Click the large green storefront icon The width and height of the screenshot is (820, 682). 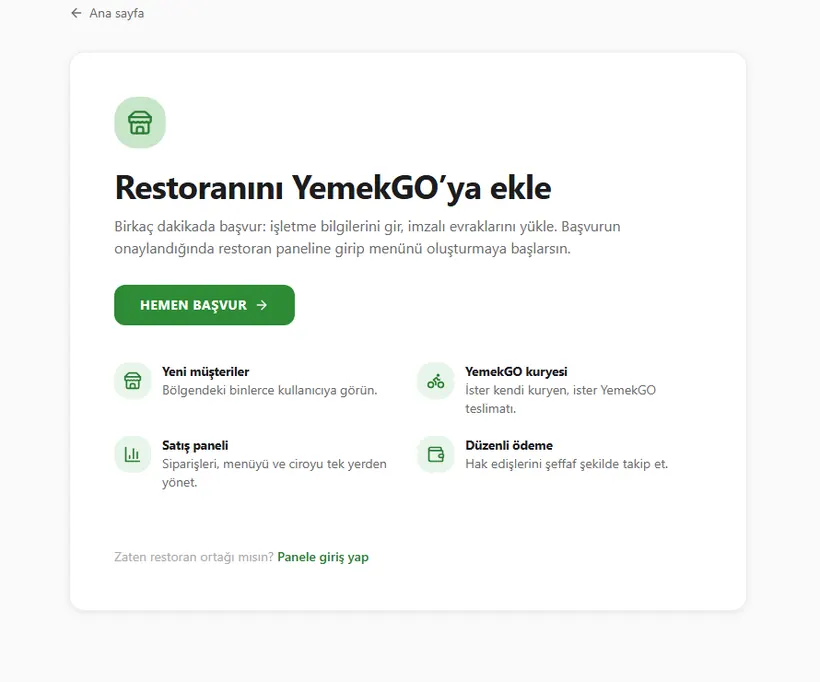[140, 122]
